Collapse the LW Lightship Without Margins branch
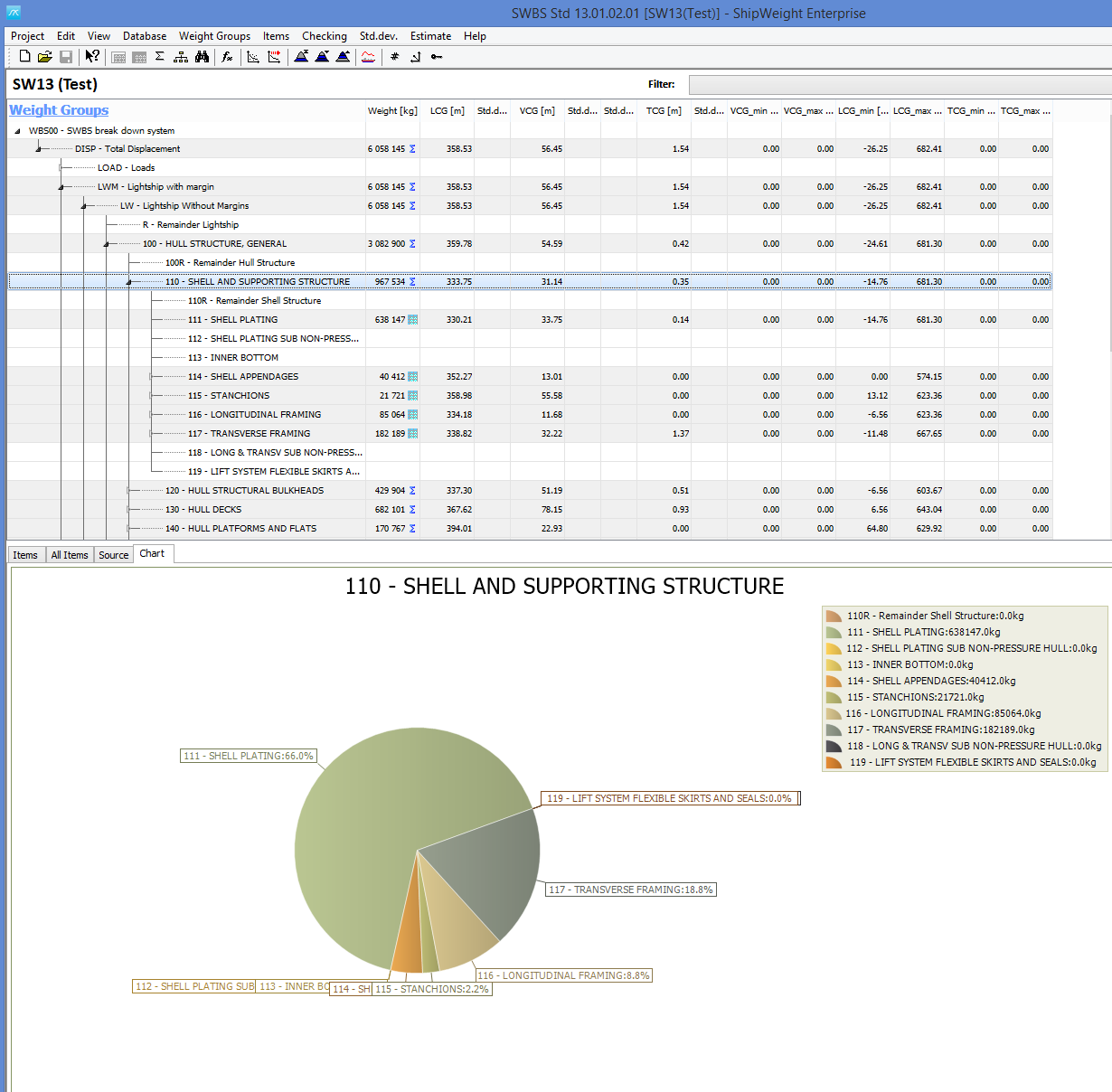 click(x=83, y=206)
